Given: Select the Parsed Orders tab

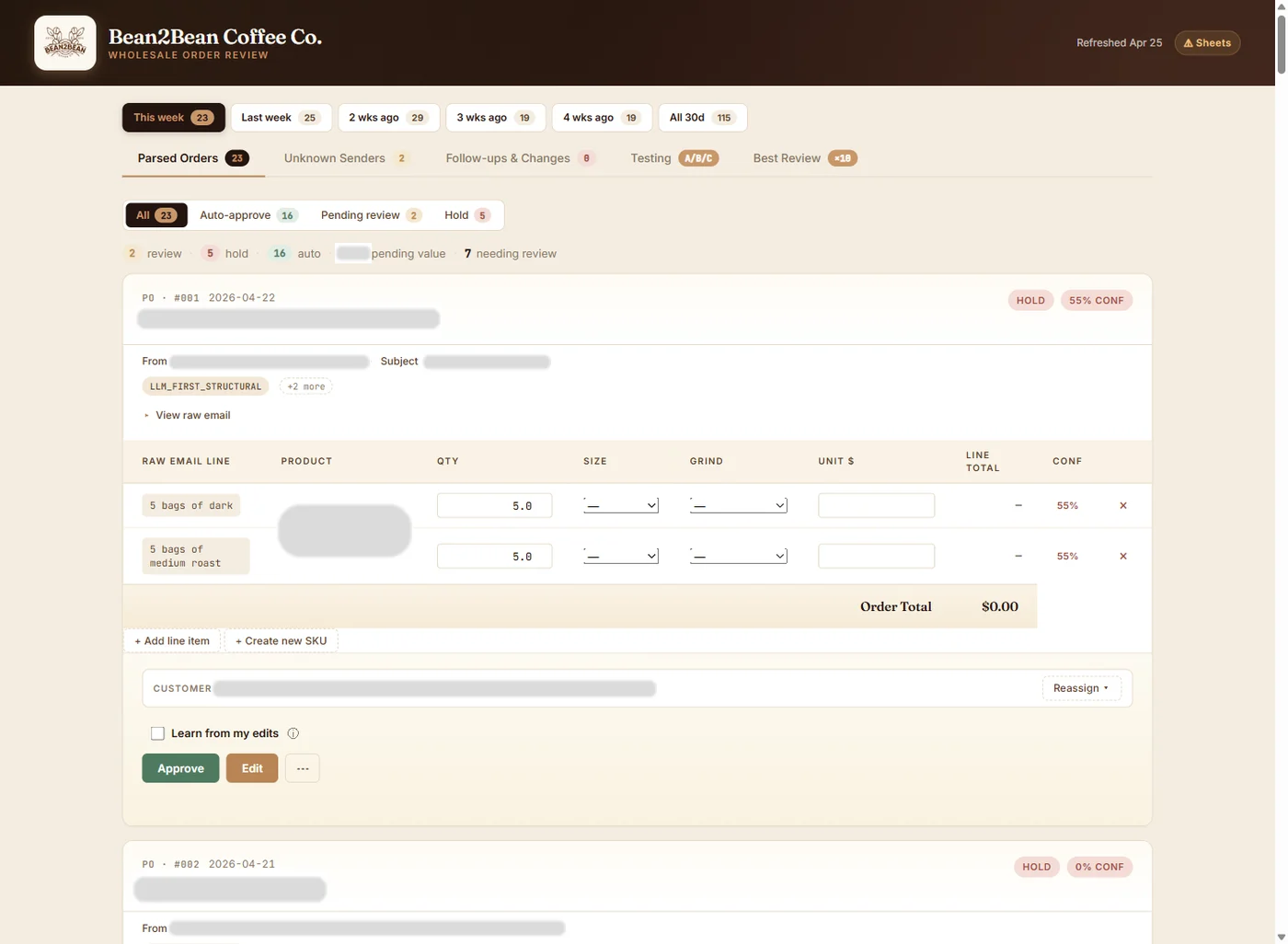Looking at the screenshot, I should (x=193, y=158).
